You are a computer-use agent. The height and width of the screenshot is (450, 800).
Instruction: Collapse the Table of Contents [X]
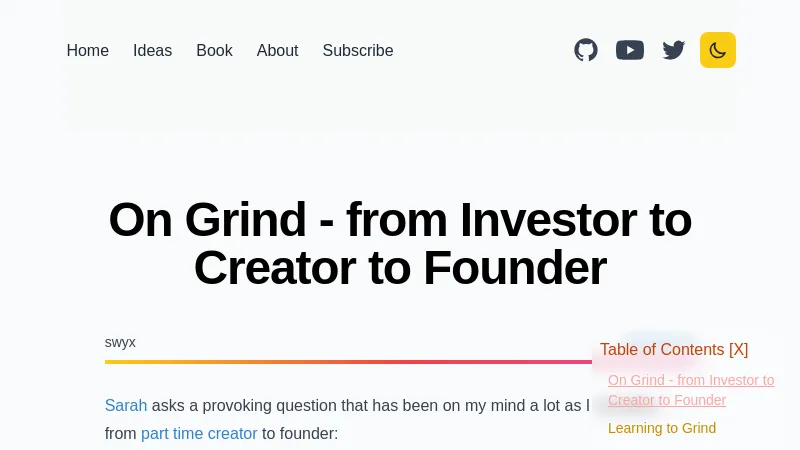pos(674,349)
